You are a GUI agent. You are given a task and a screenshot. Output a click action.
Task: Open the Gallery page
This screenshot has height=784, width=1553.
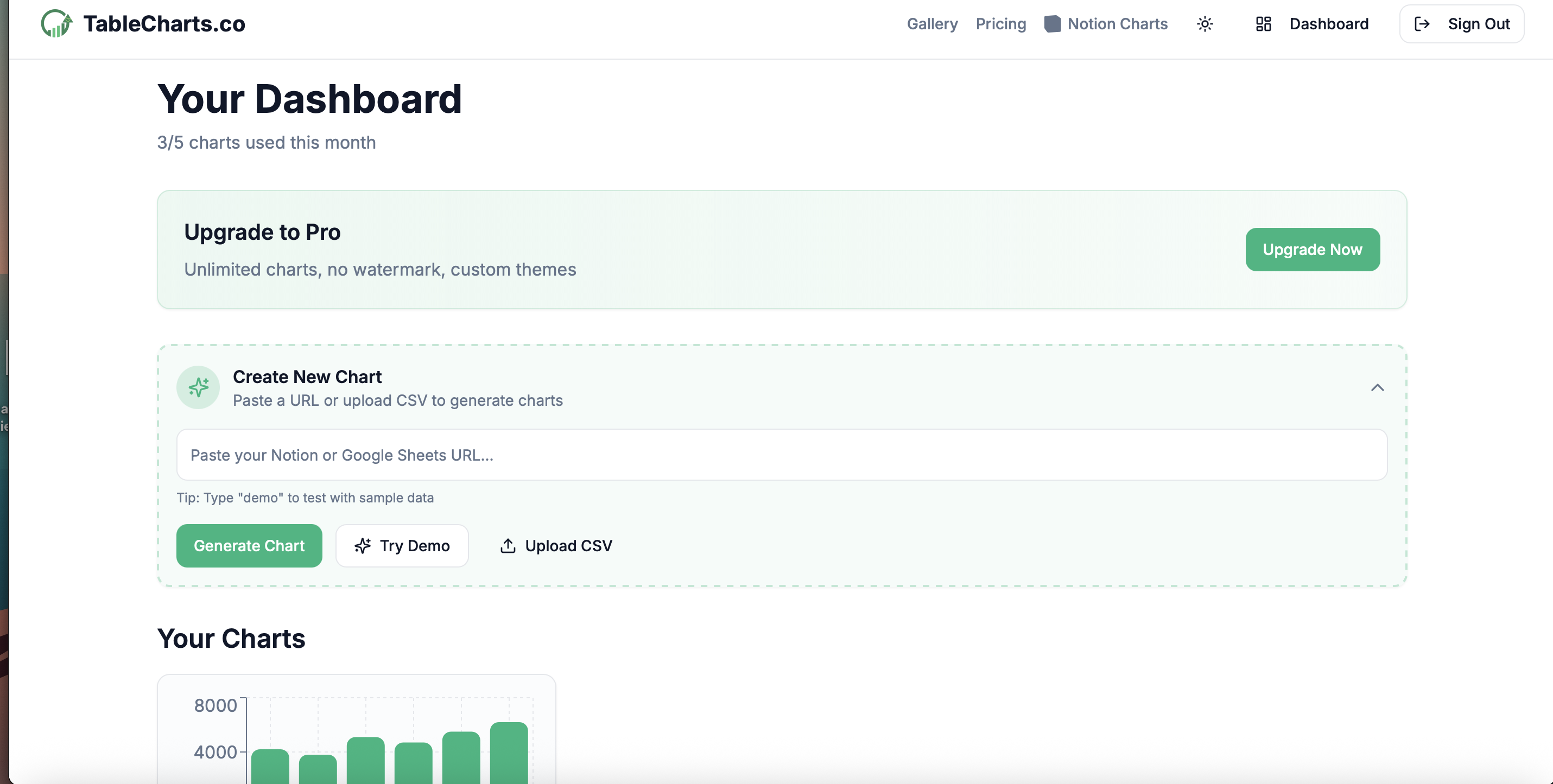coord(932,23)
